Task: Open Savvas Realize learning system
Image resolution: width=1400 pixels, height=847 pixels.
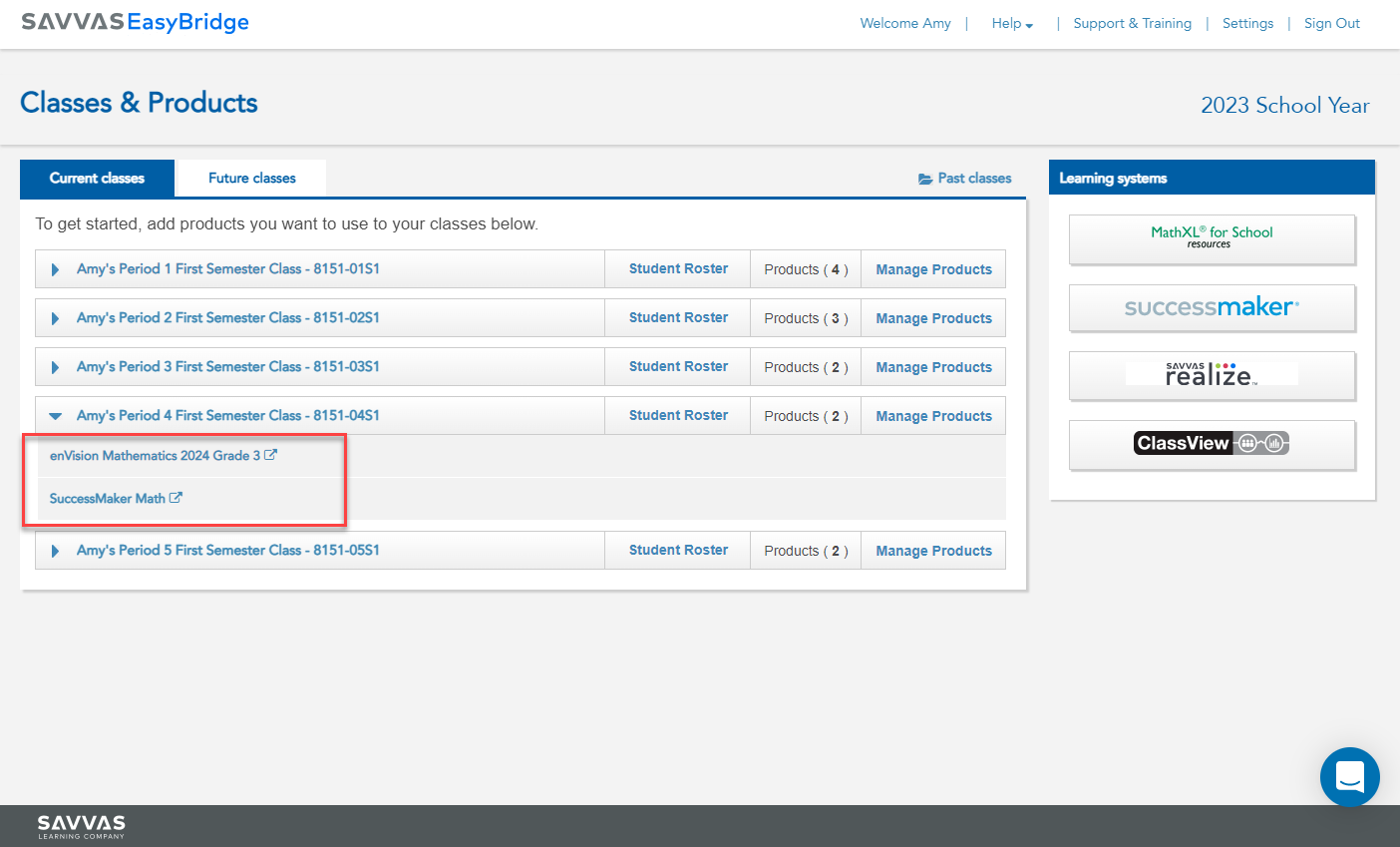Action: point(1211,376)
